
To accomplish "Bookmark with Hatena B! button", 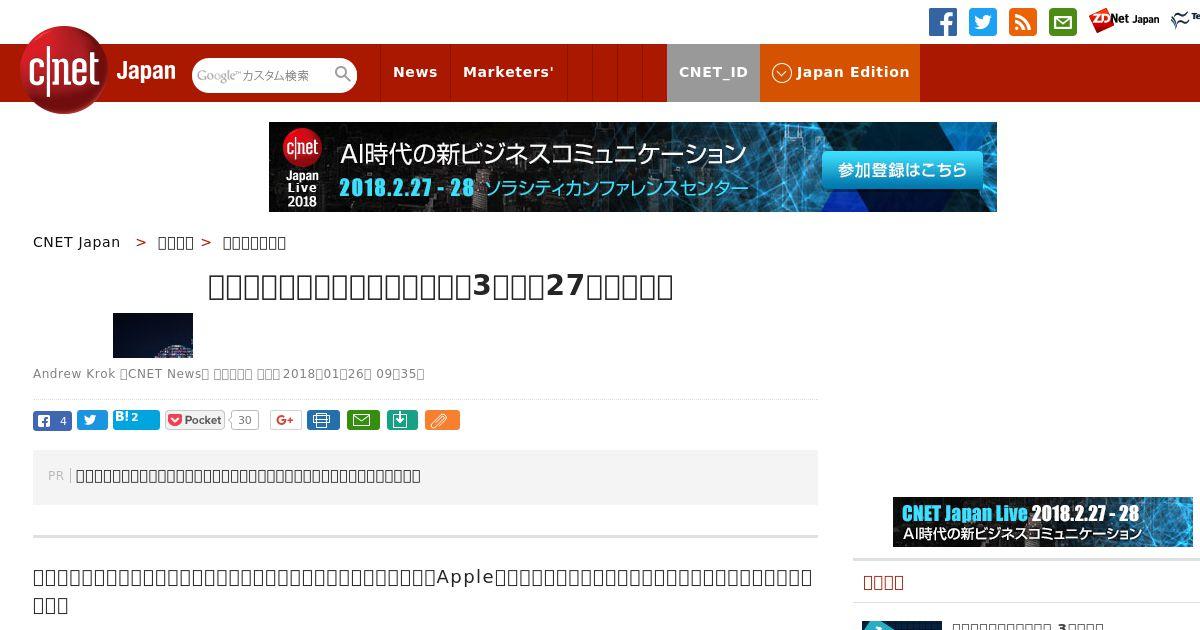I will pos(136,419).
